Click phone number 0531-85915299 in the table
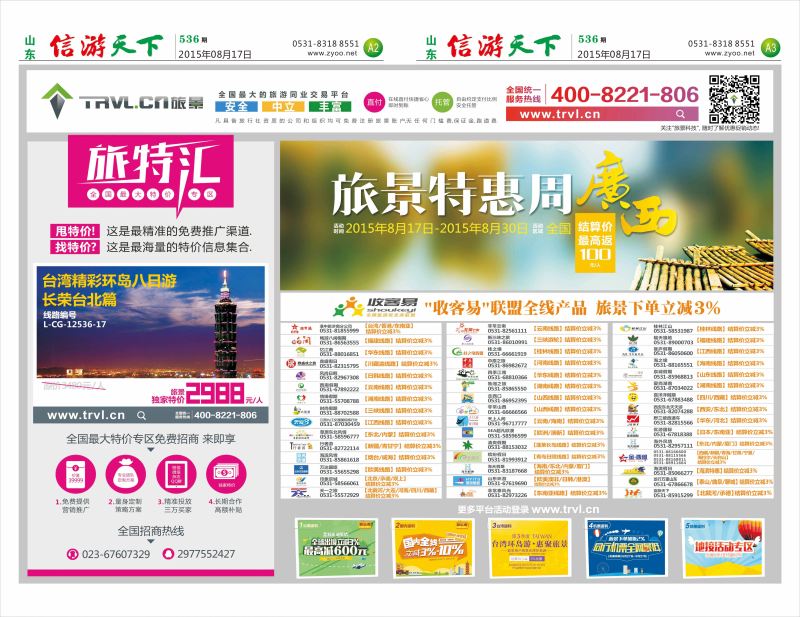This screenshot has width=800, height=617. [673, 495]
